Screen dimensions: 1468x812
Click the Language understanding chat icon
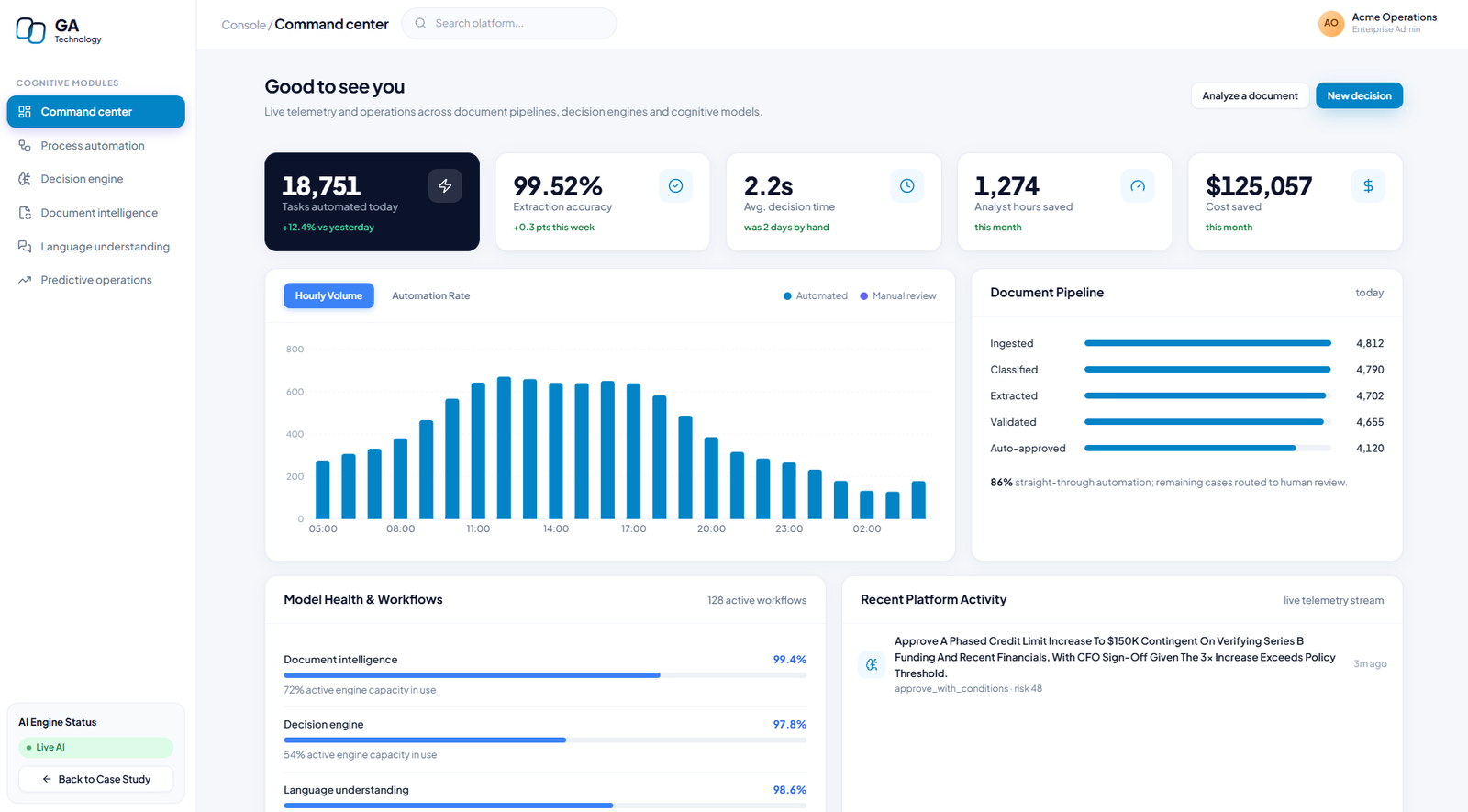point(25,247)
